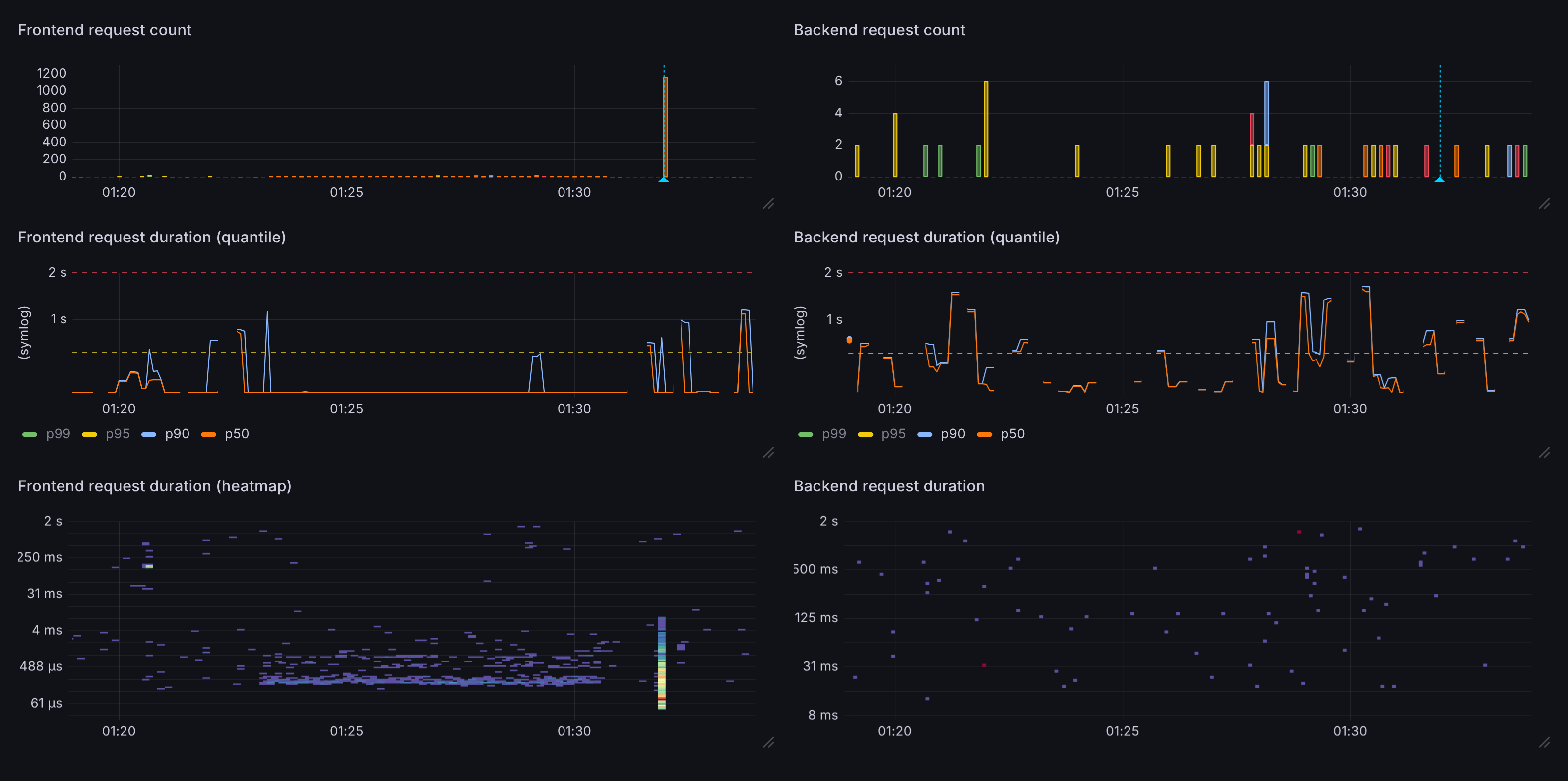Open Frontend request count panel title menu
The image size is (1568, 781).
(x=105, y=30)
